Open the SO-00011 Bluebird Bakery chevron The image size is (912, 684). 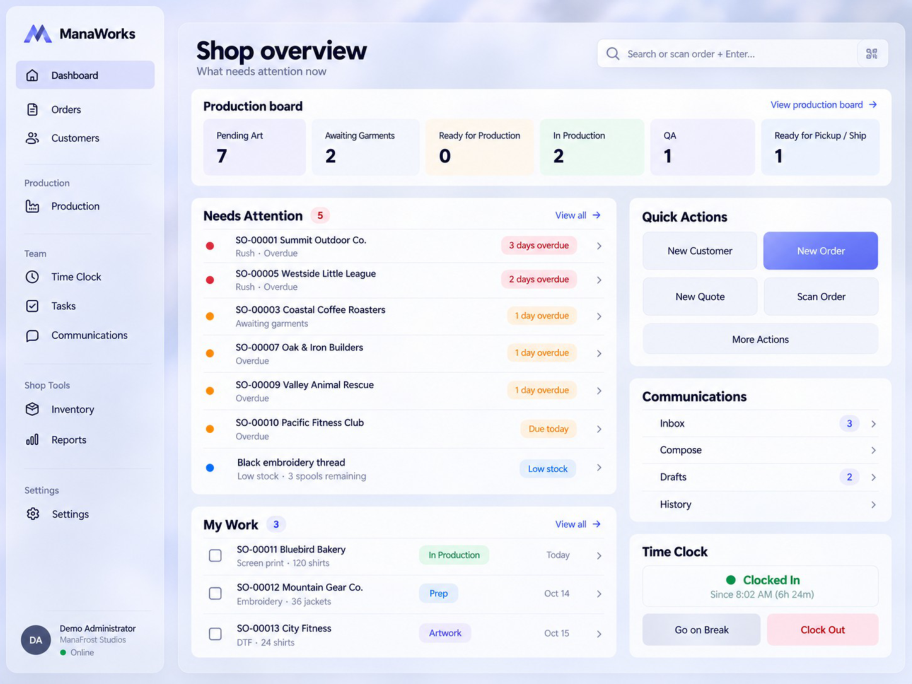click(599, 555)
